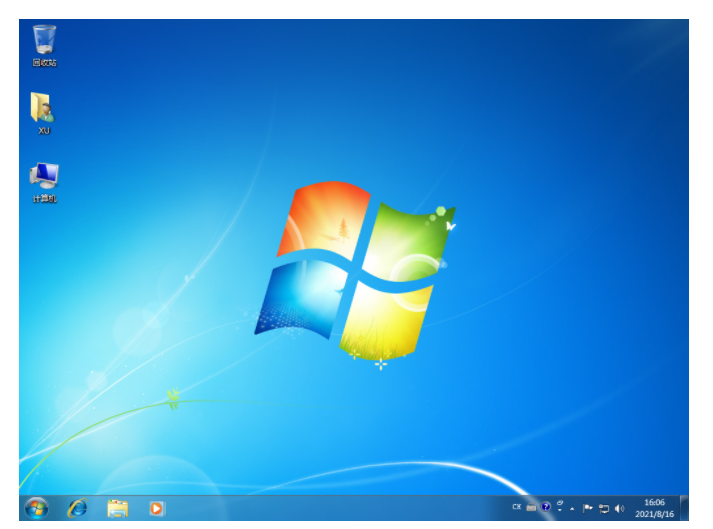Open the language bar options dropdown

[x=560, y=512]
